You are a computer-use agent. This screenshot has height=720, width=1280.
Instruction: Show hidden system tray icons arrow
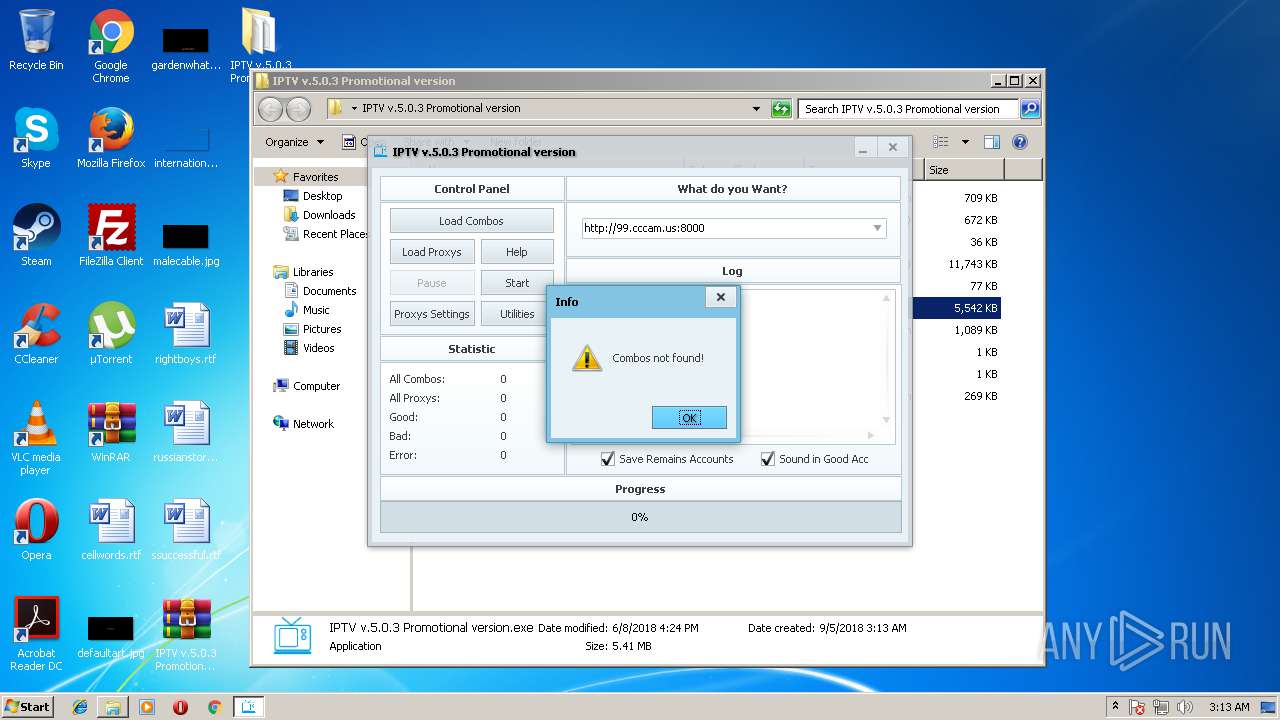(1115, 707)
